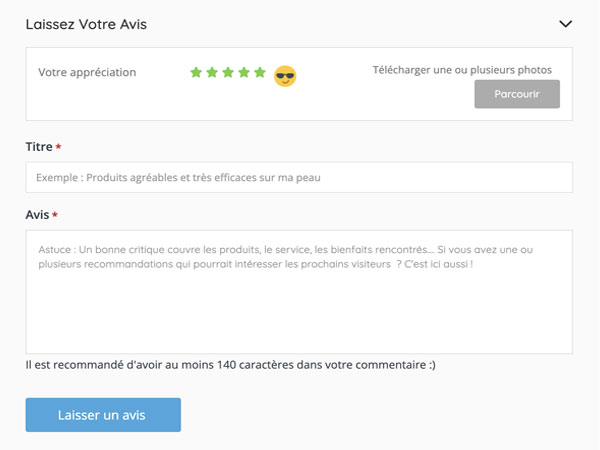This screenshot has width=600, height=450.
Task: Focus the Titre text field
Action: tap(299, 178)
